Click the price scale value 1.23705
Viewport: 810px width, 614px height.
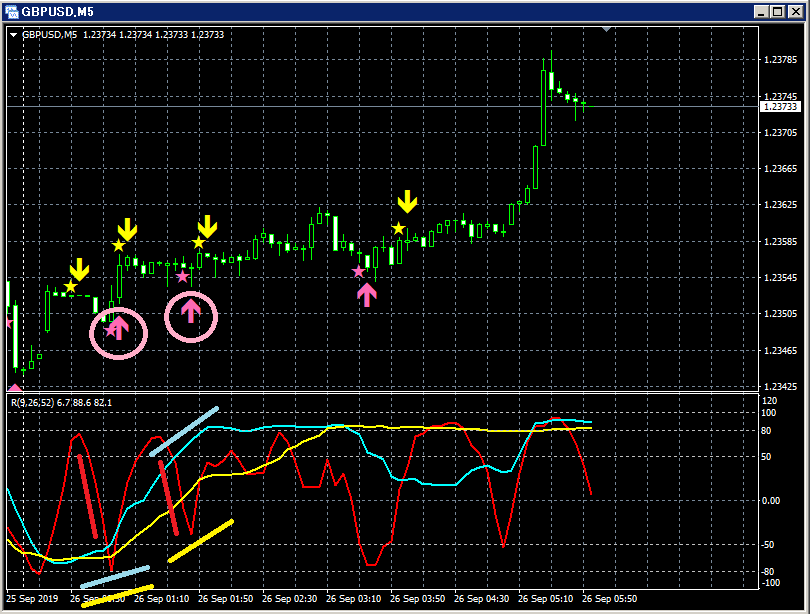coord(781,133)
